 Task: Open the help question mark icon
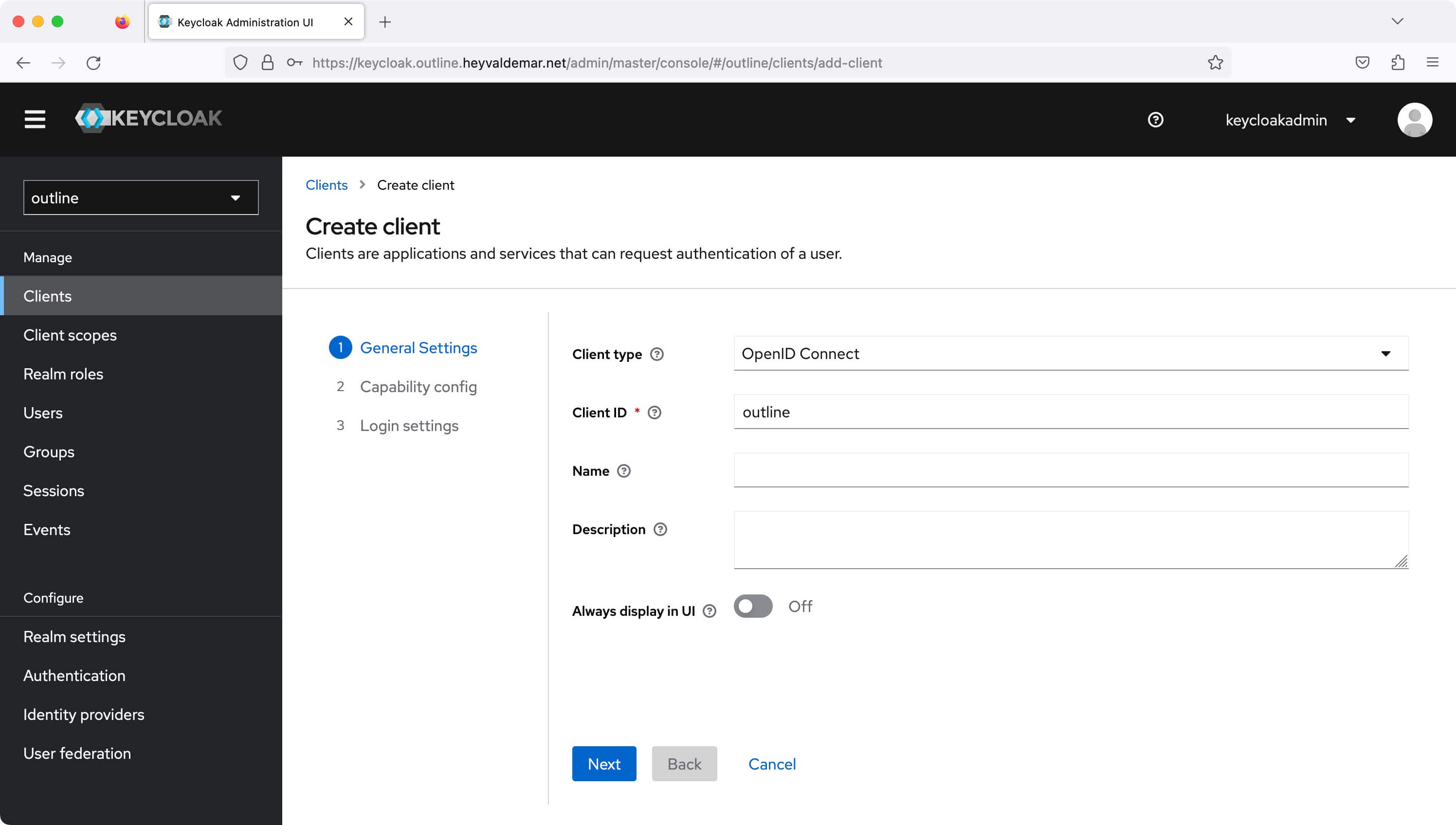tap(1156, 119)
